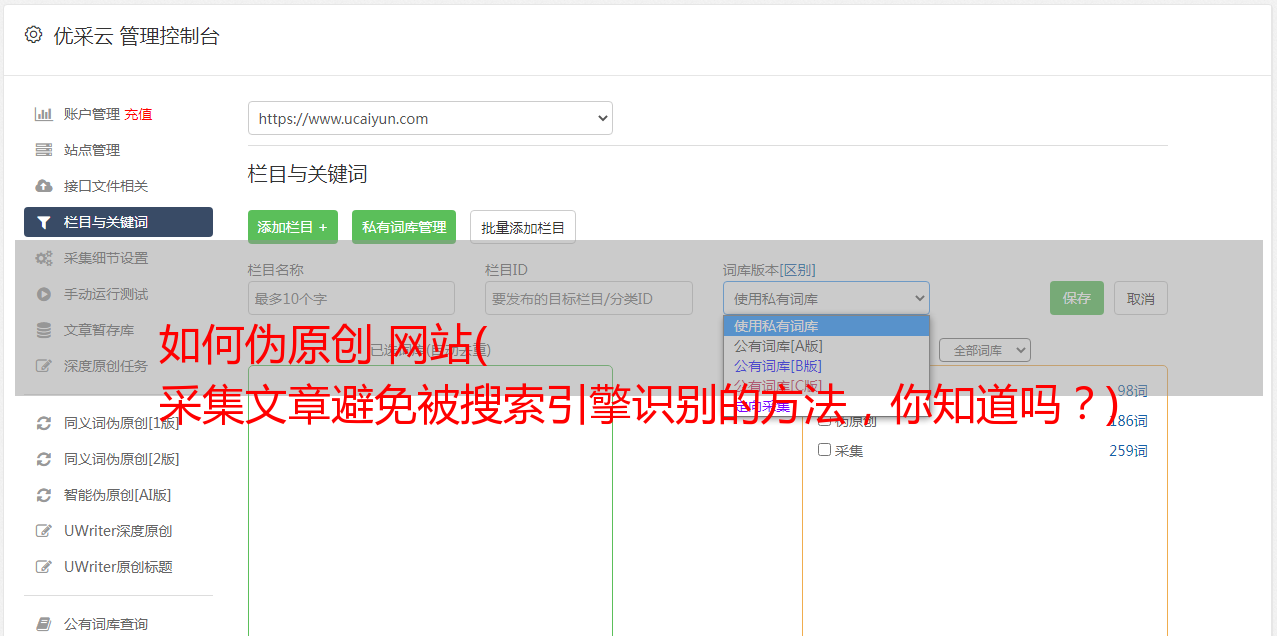Click the refresh icon for 智能伪原创[AI版]

coord(44,495)
